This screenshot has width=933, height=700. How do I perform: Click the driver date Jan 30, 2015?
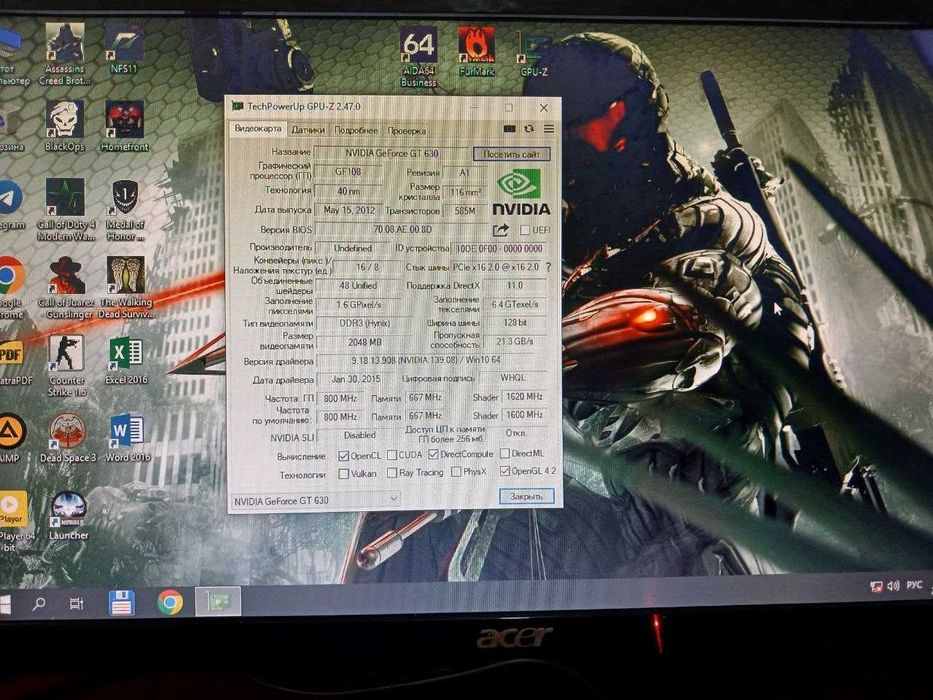[356, 379]
